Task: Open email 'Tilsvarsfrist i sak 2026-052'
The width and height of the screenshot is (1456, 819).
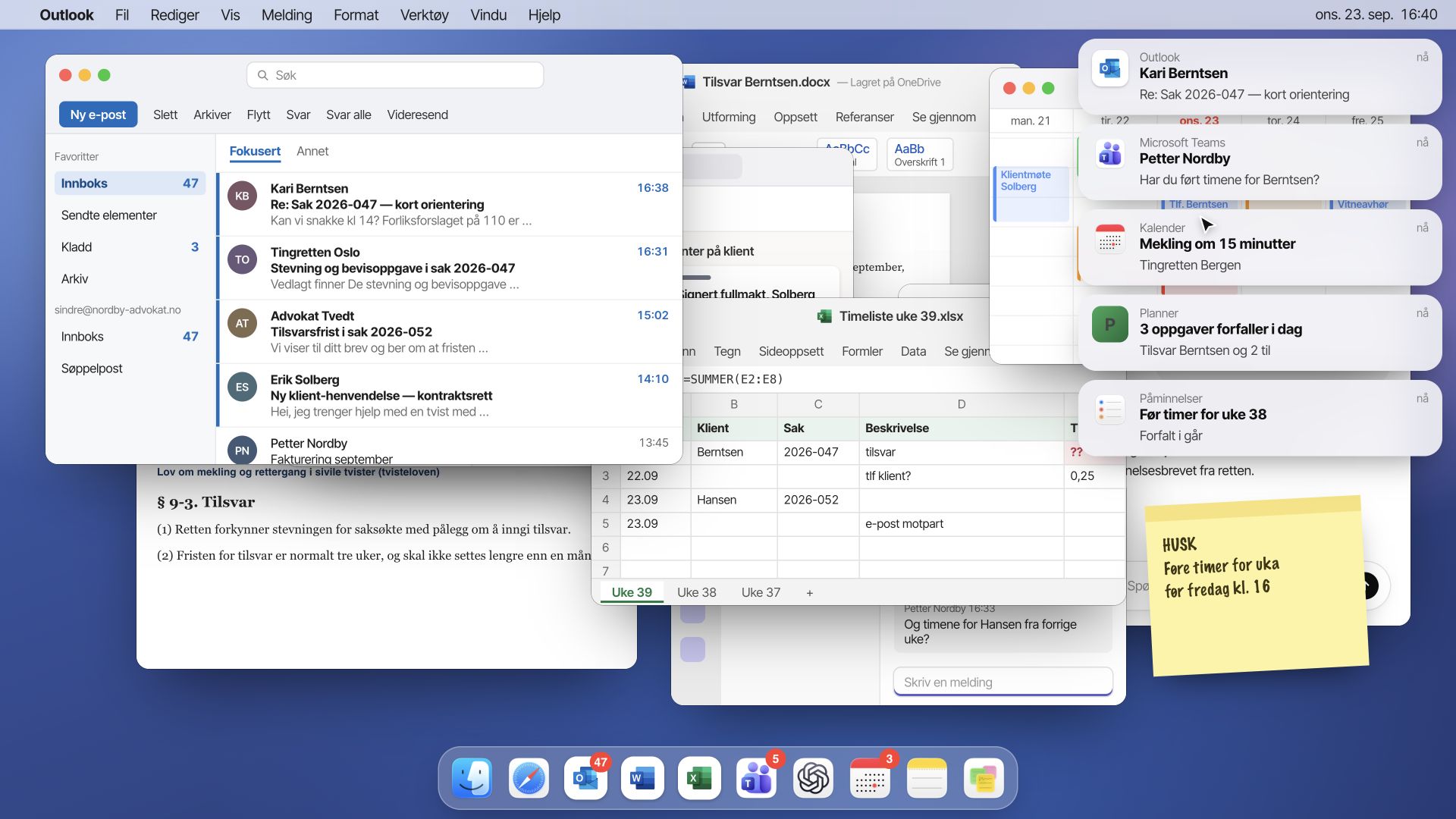Action: (x=450, y=332)
